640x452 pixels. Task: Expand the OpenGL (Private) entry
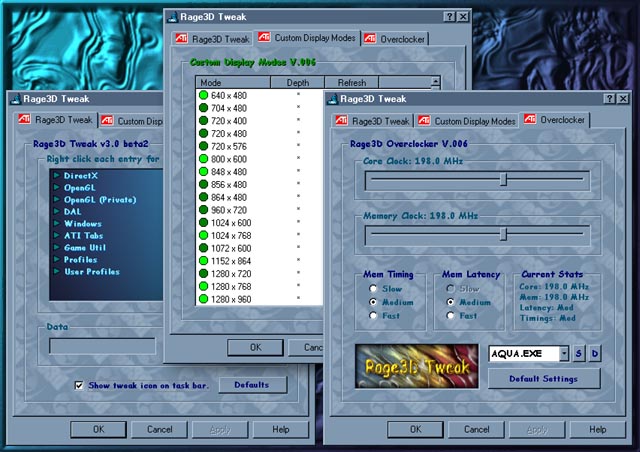point(57,200)
